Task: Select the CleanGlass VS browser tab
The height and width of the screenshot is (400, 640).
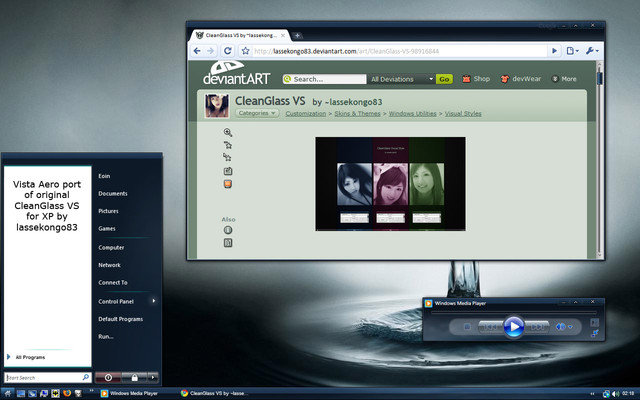Action: (240, 36)
